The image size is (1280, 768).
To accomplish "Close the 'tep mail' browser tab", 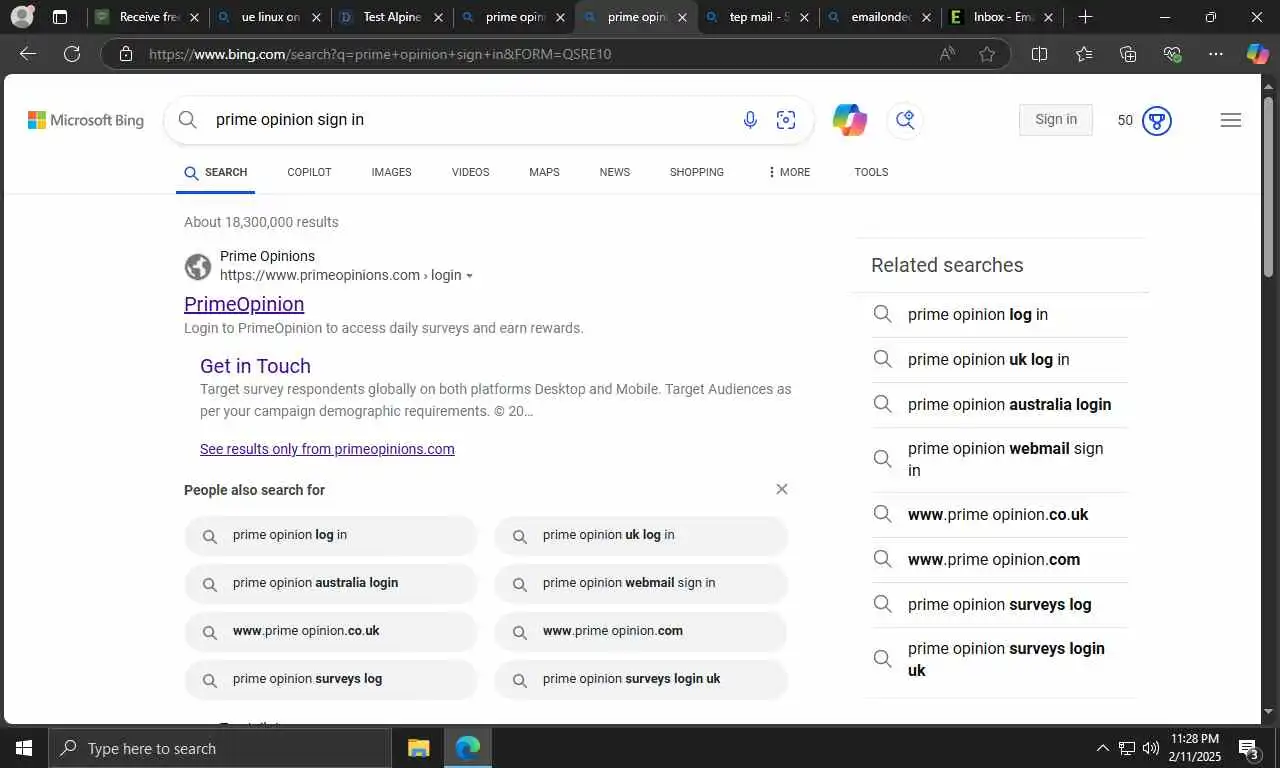I will (x=804, y=17).
